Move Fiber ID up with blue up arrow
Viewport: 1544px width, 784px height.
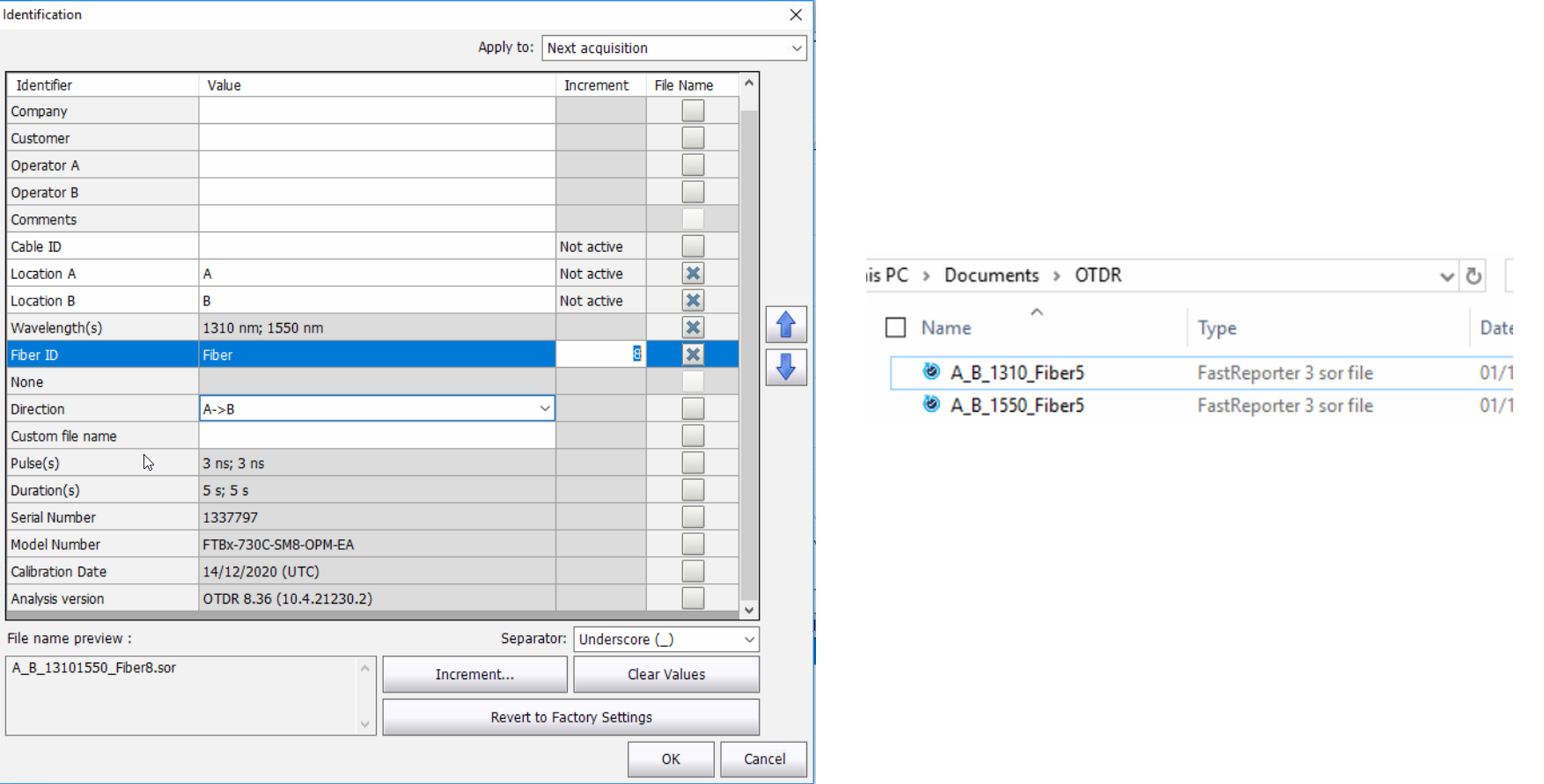[x=786, y=325]
